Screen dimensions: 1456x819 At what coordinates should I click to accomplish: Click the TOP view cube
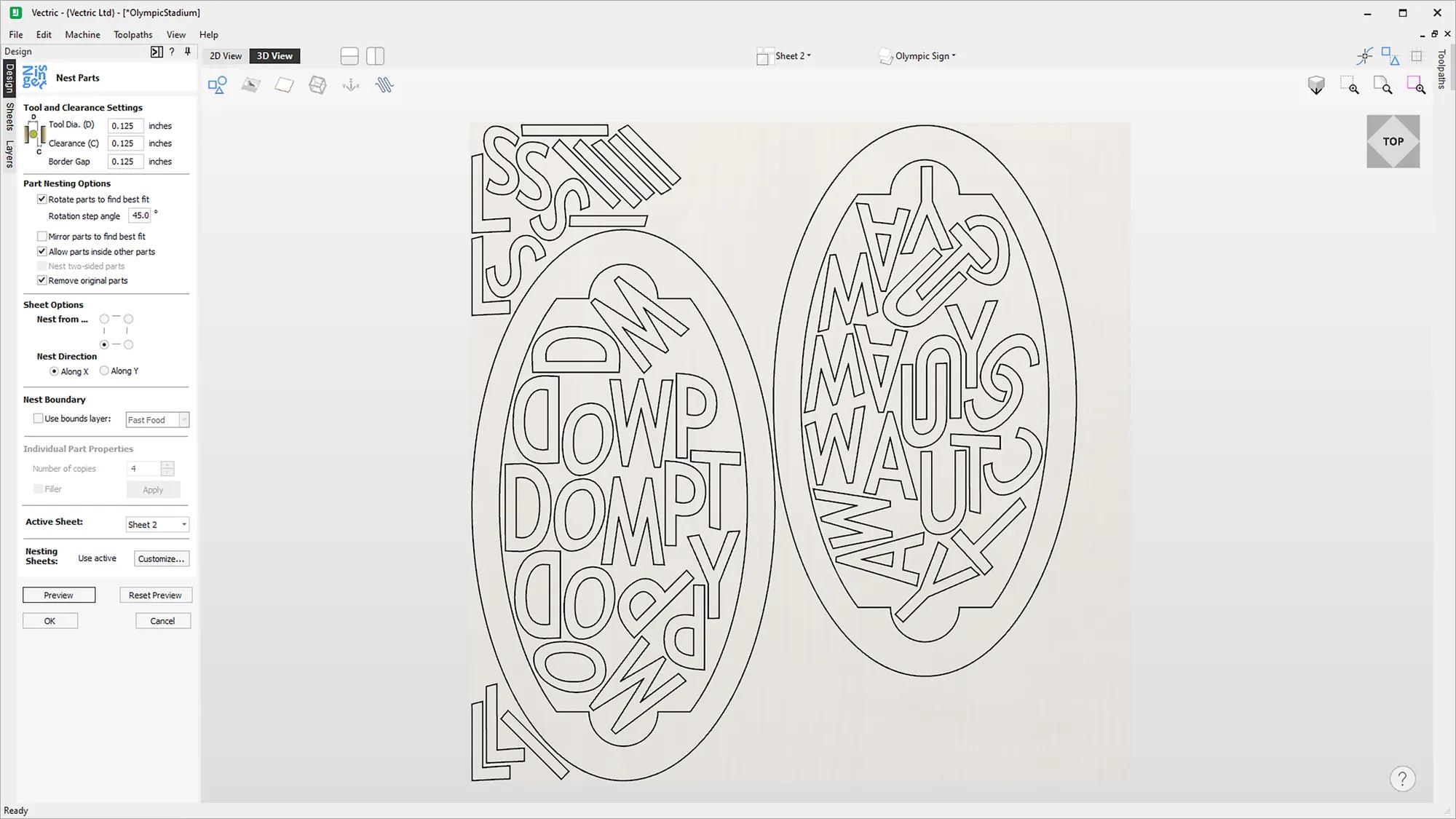click(1393, 141)
